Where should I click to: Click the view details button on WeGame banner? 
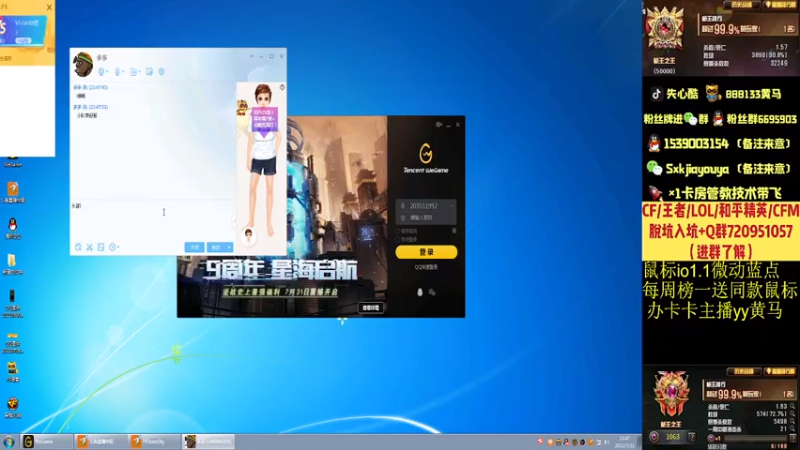371,308
